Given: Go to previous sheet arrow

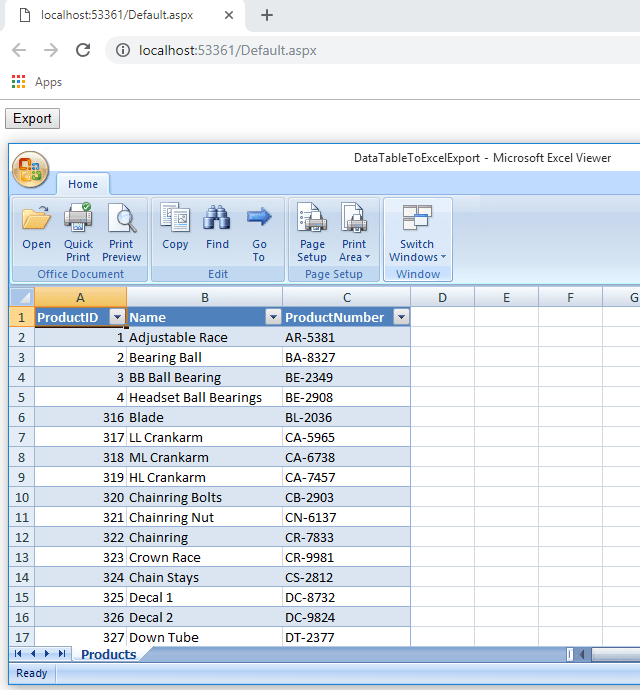Looking at the screenshot, I should [x=32, y=653].
